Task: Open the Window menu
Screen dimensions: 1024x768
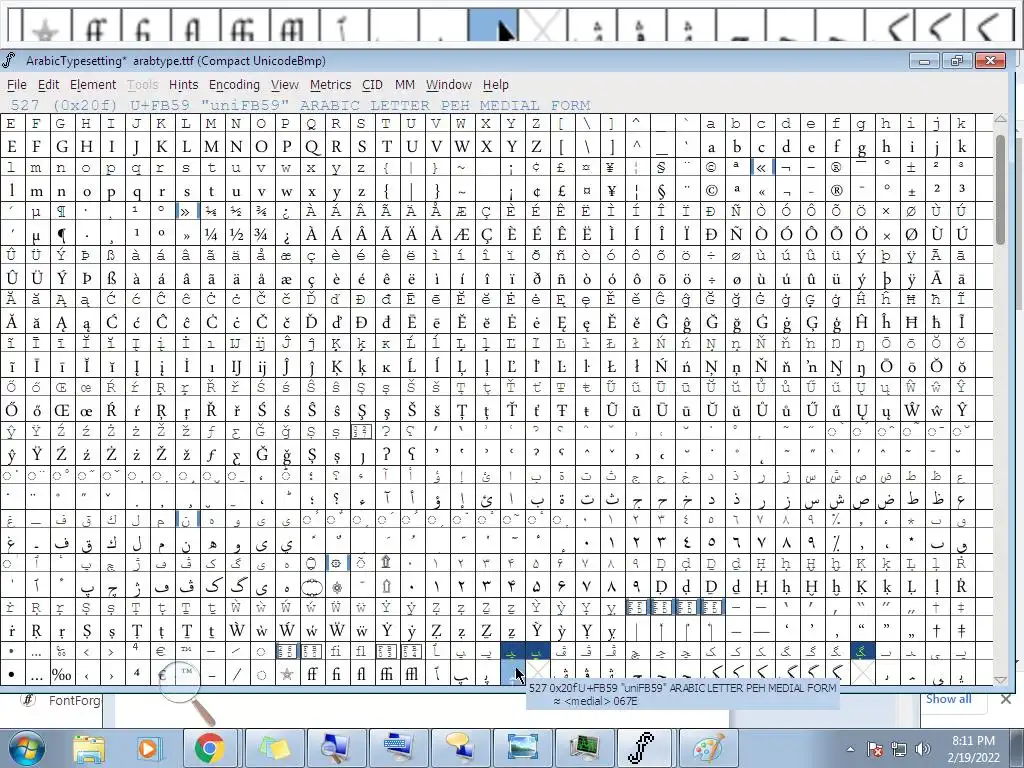Action: click(x=449, y=84)
